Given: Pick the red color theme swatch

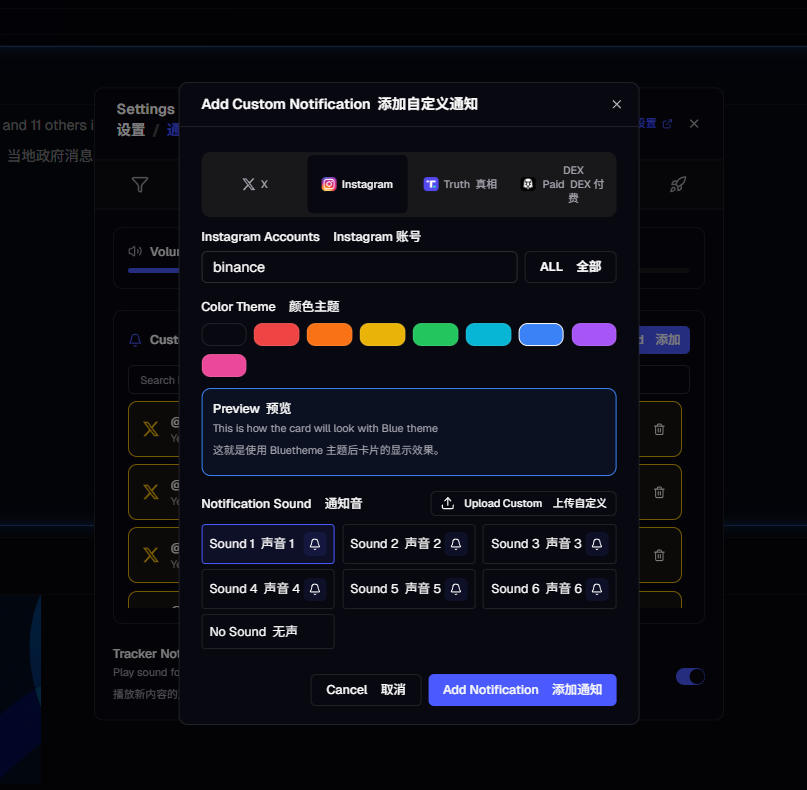Looking at the screenshot, I should tap(276, 335).
